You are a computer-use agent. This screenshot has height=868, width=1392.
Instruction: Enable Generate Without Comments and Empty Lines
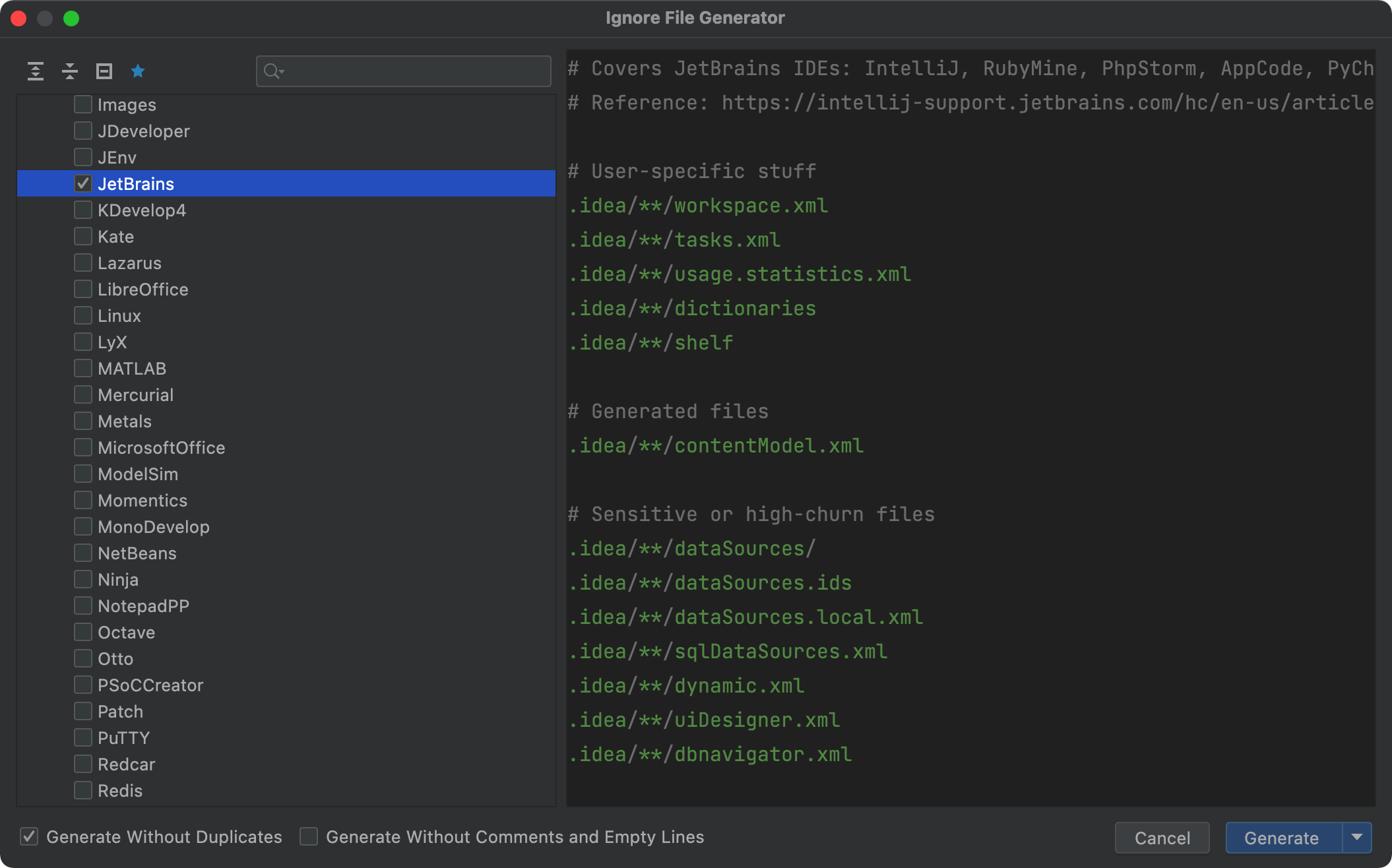309,837
